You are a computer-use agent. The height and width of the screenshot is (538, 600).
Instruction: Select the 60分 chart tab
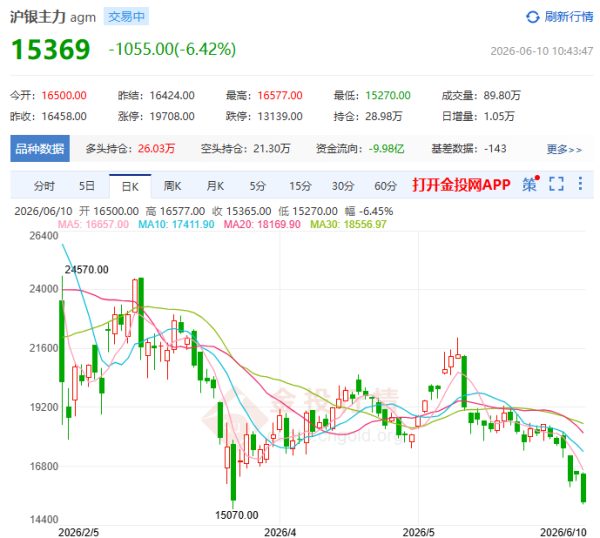click(385, 186)
